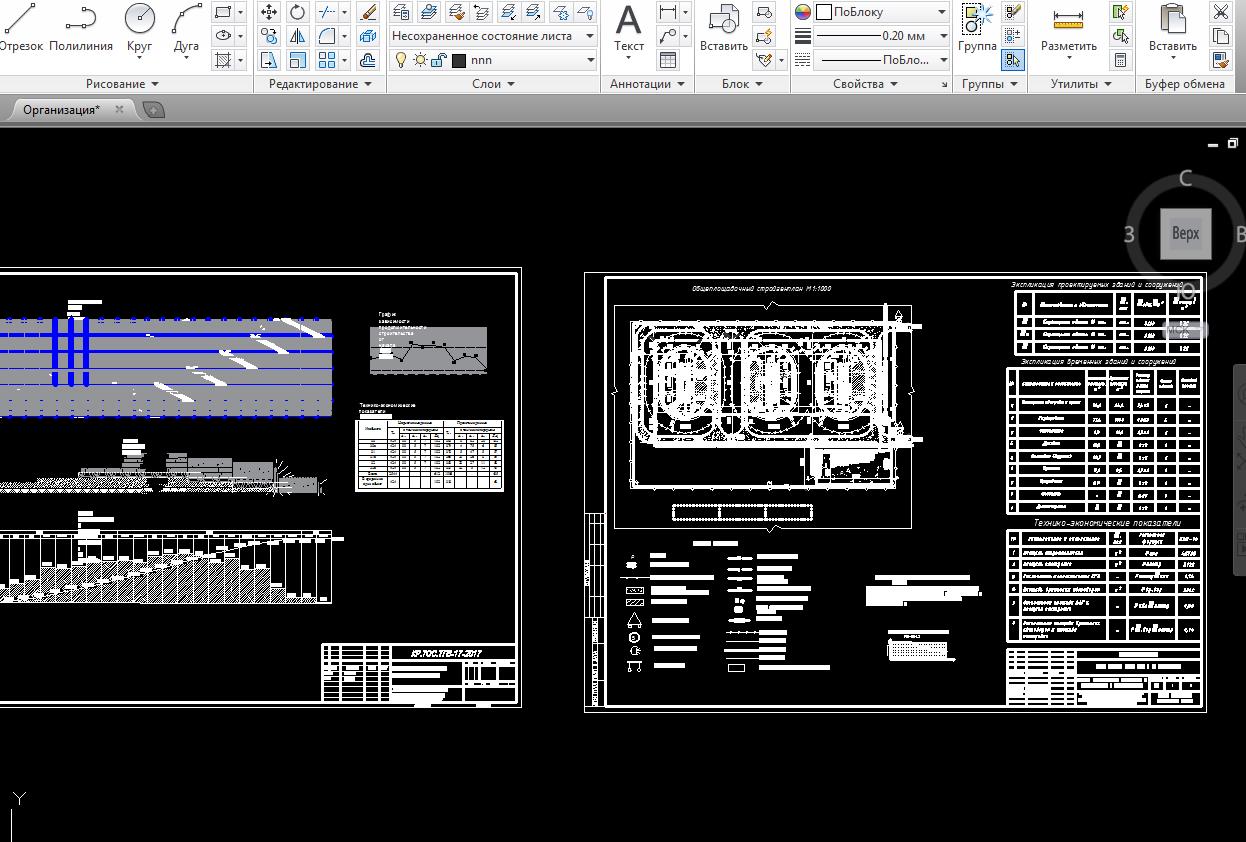Open linetype dropdown ПоБло...
Image resolution: width=1246 pixels, height=842 pixels.
click(882, 60)
